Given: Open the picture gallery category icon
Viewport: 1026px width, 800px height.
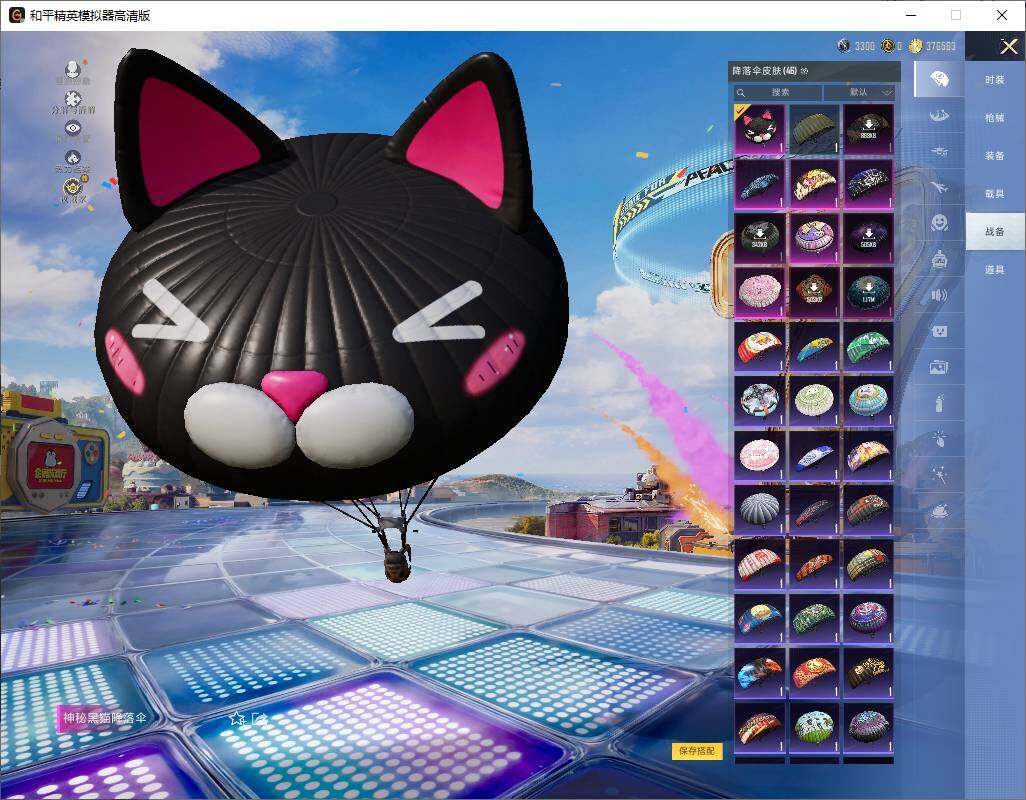Looking at the screenshot, I should click(939, 368).
